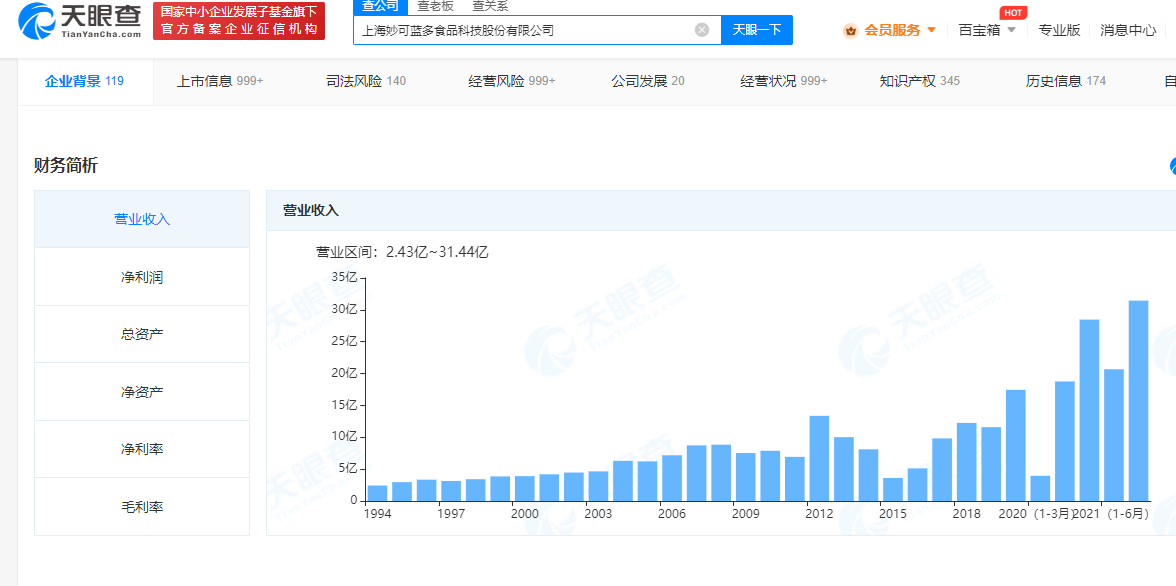Click the 会员服务 link
1176x586 pixels.
892,30
